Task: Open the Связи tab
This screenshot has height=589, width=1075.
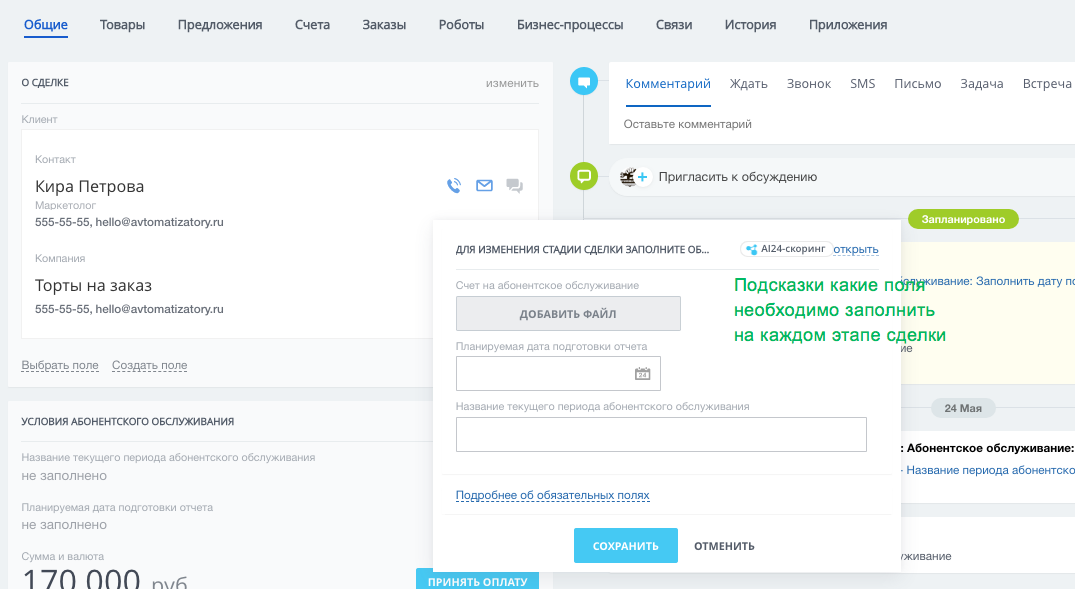Action: (674, 25)
